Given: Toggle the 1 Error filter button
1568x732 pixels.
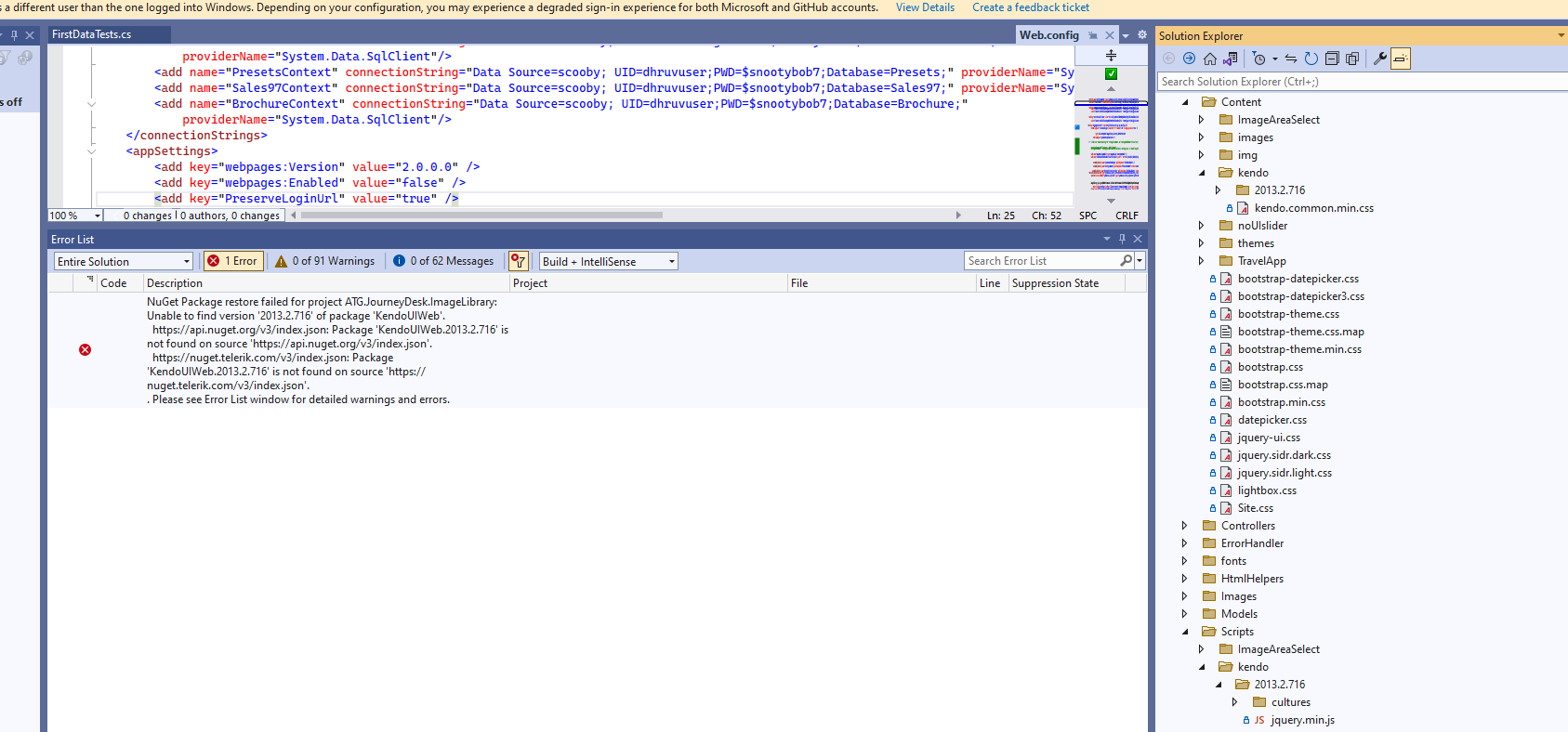Looking at the screenshot, I should point(233,261).
